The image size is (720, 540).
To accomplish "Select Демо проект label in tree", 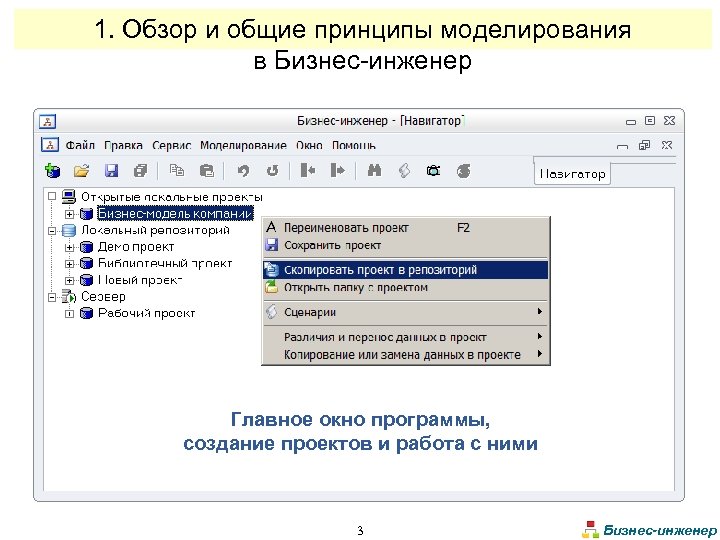I will click(x=136, y=247).
